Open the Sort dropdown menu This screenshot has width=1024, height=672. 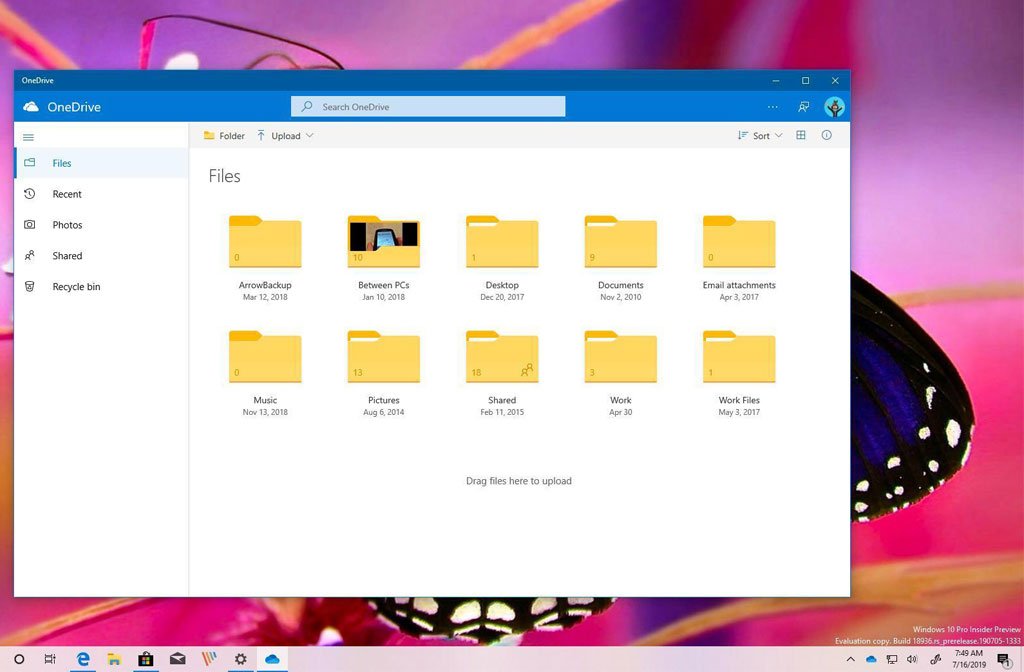click(760, 136)
